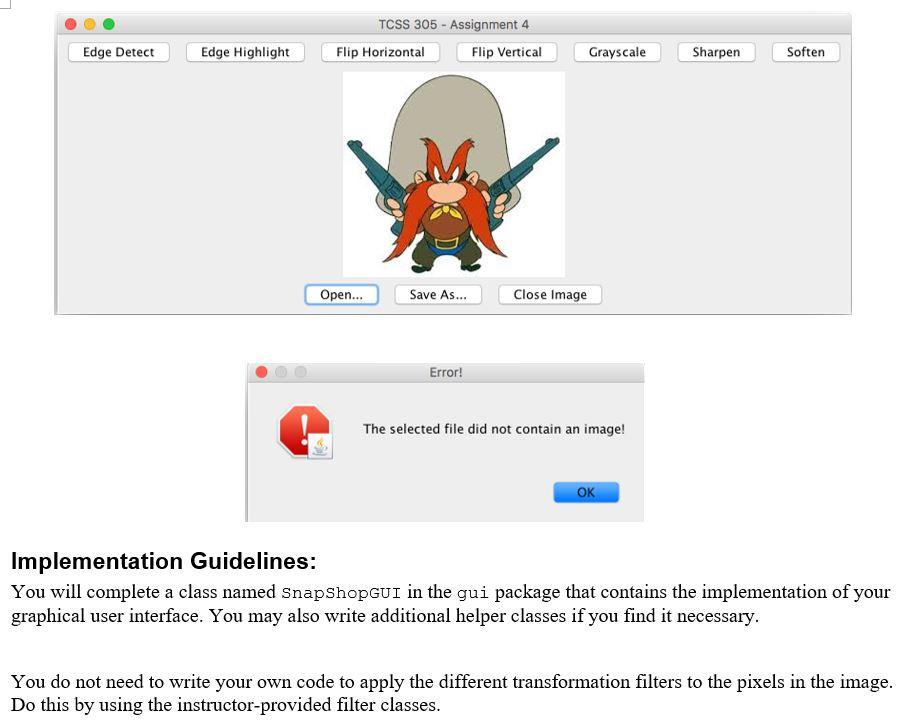Click the Yosemite Sam image preview
This screenshot has height=720, width=901.
[454, 174]
